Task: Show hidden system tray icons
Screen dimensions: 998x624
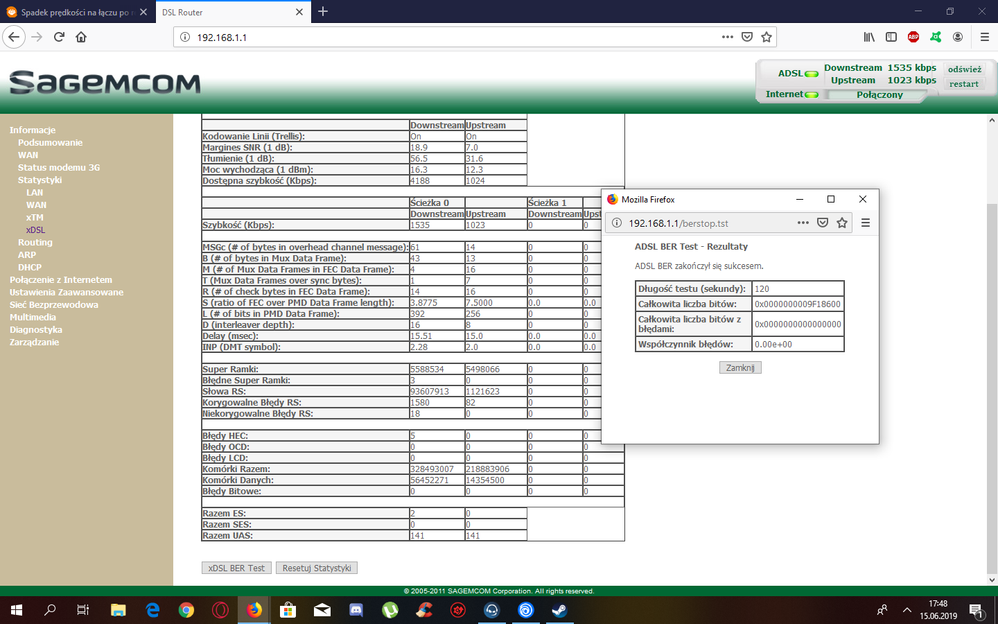Action: tap(906, 609)
